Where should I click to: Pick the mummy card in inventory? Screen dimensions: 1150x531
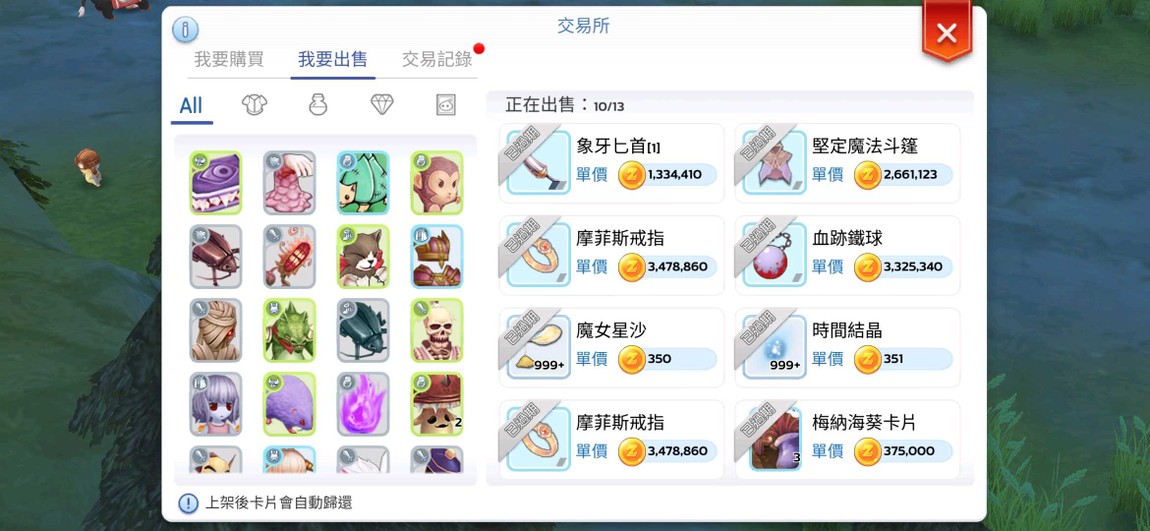pyautogui.click(x=216, y=330)
